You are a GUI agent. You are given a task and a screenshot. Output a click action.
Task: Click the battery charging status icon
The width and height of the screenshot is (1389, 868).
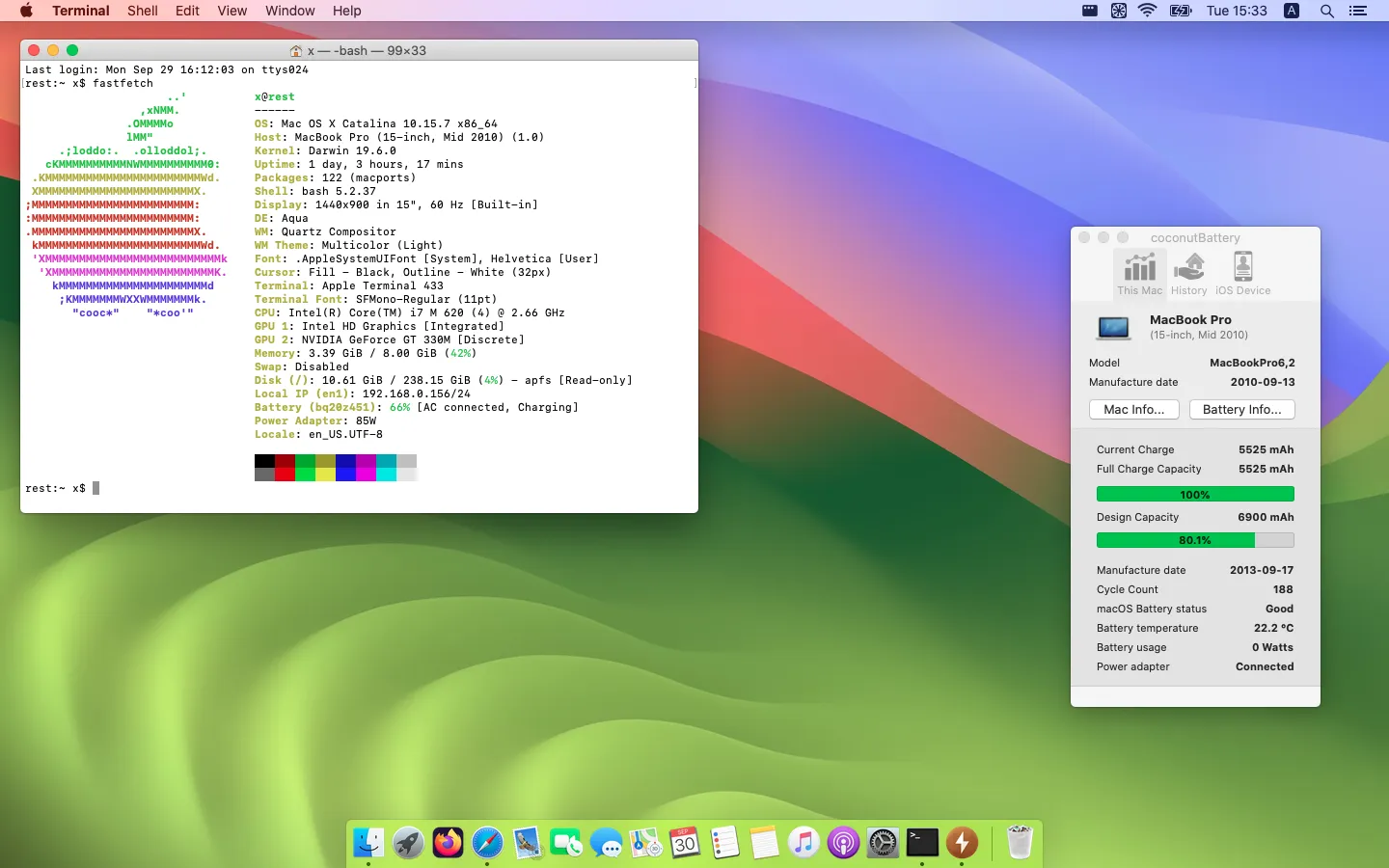1181,11
